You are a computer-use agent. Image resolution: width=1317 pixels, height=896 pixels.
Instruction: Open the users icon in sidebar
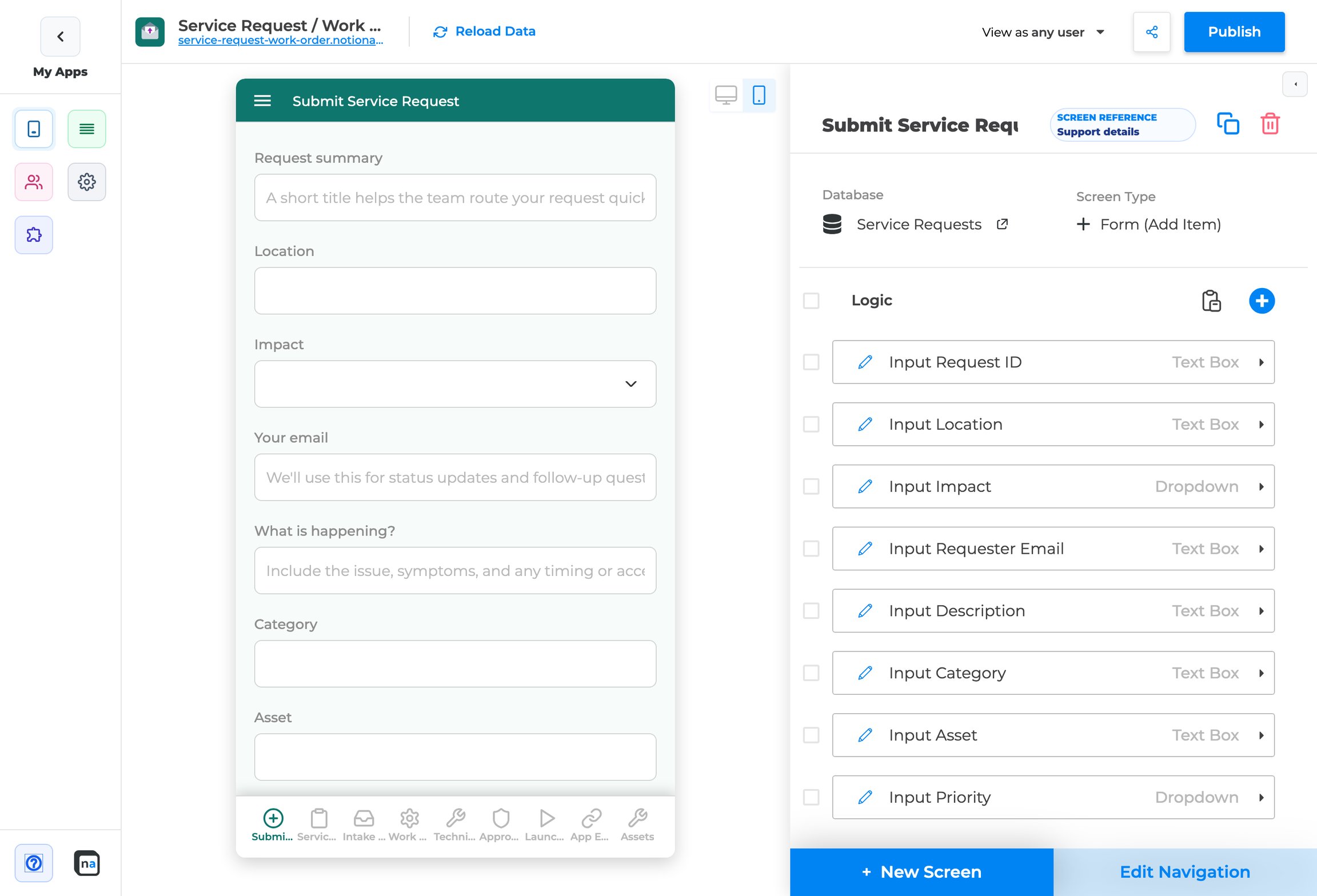tap(34, 182)
